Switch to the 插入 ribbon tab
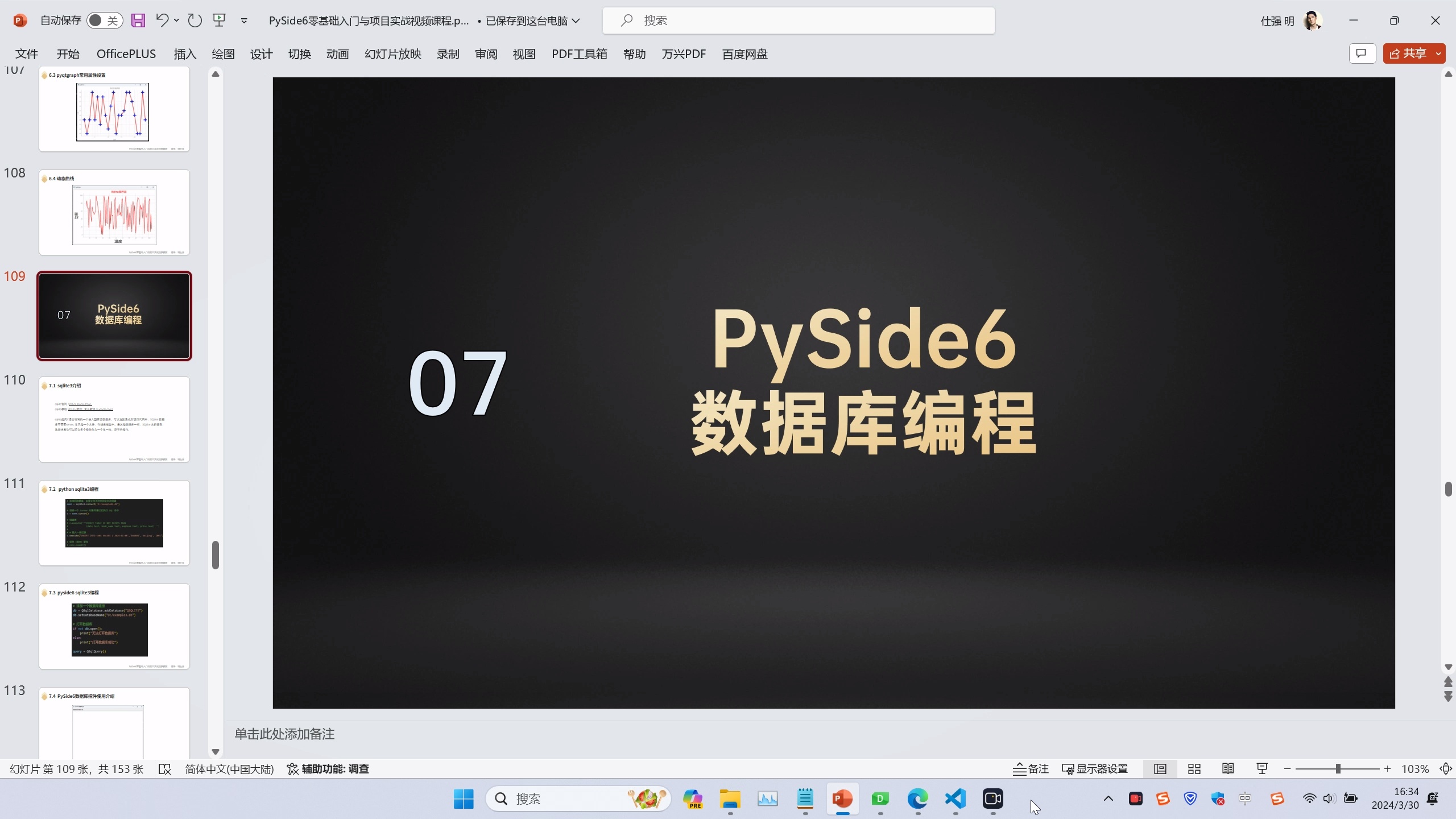This screenshot has width=1456, height=819. coord(184,53)
